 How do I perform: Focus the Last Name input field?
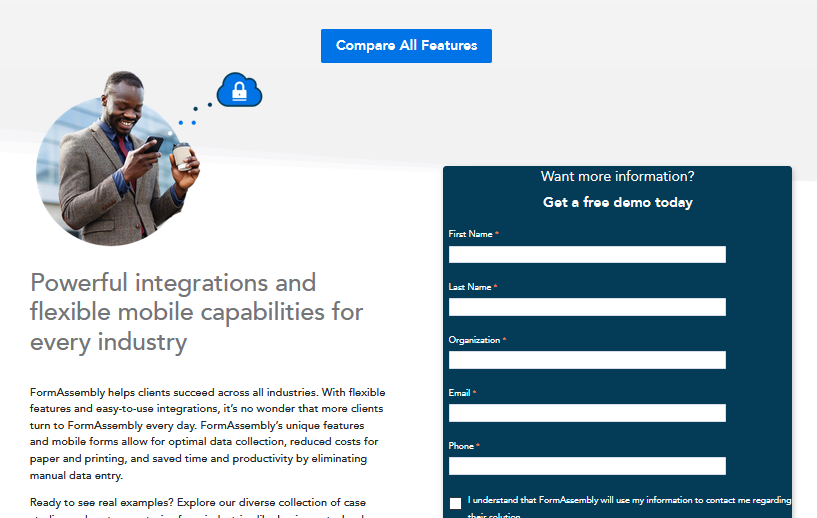(587, 307)
